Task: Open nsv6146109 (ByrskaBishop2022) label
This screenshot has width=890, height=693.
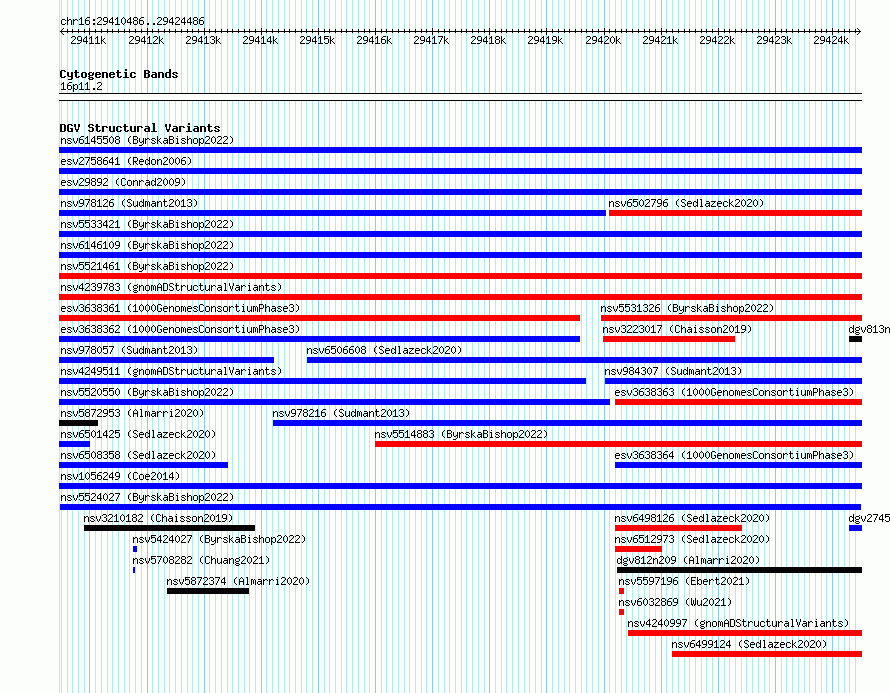Action: (147, 245)
